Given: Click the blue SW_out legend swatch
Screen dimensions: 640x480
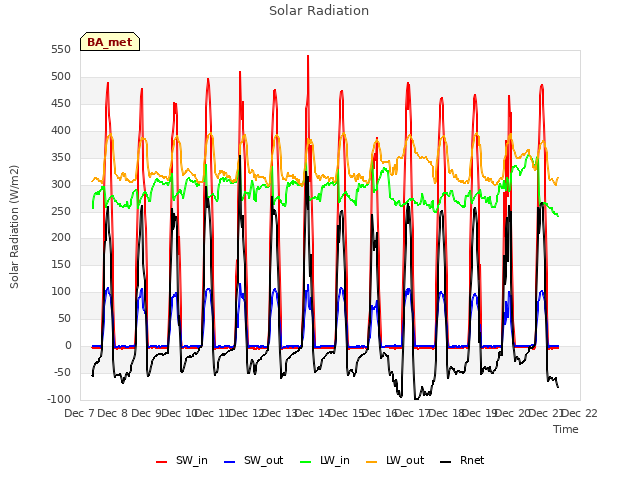Looking at the screenshot, I should click(x=230, y=462).
